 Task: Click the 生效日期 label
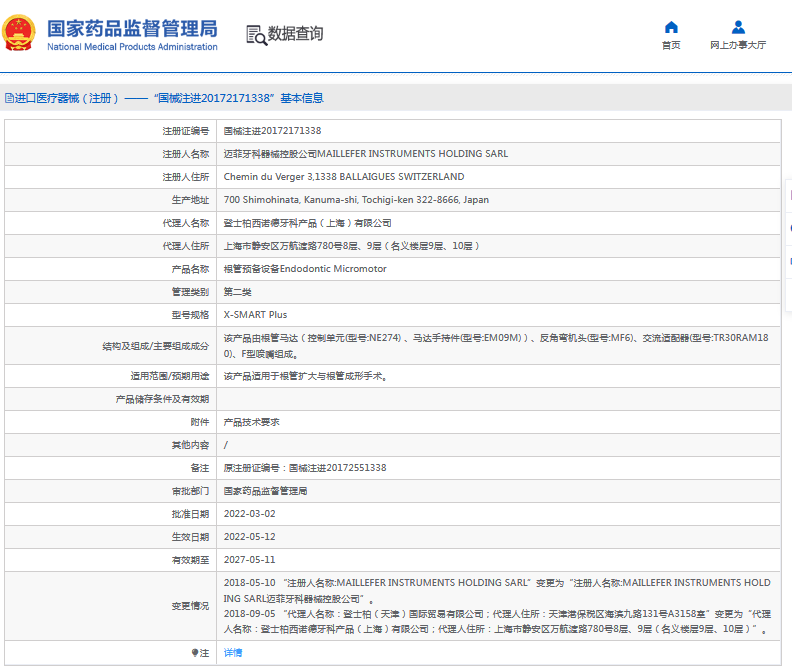[x=190, y=537]
